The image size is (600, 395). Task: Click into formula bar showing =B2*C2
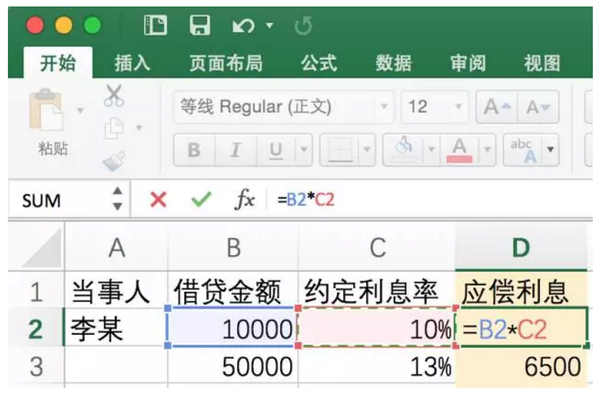[429, 200]
